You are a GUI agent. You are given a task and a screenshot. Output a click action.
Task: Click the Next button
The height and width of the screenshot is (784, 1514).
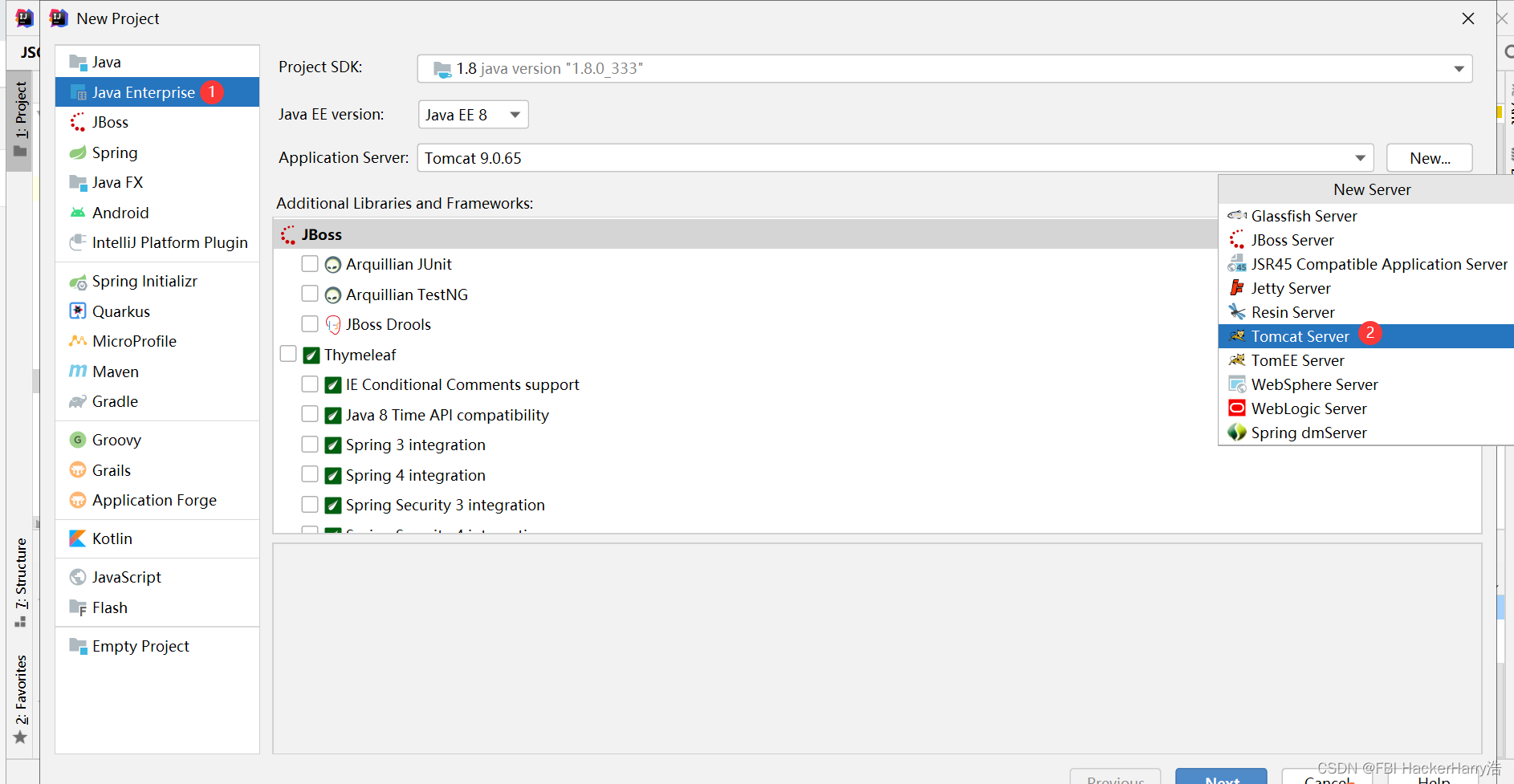click(1221, 777)
